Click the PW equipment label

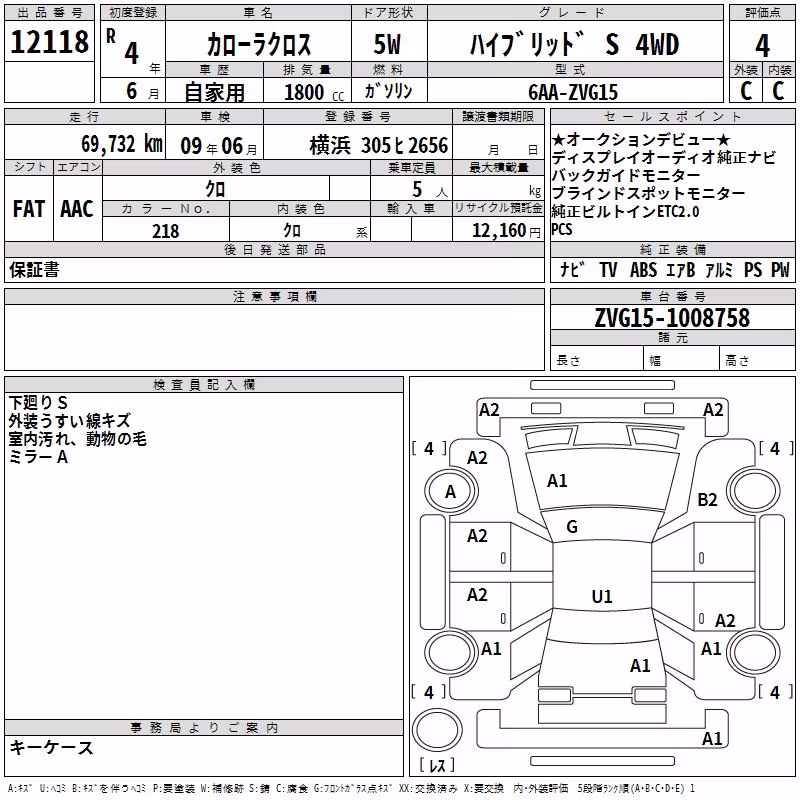tap(780, 269)
